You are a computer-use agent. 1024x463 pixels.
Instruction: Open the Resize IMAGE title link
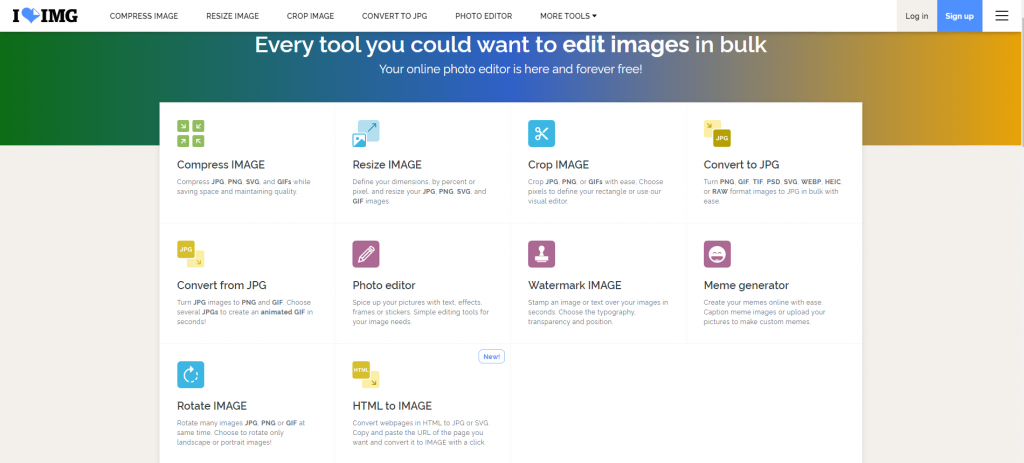coord(387,165)
